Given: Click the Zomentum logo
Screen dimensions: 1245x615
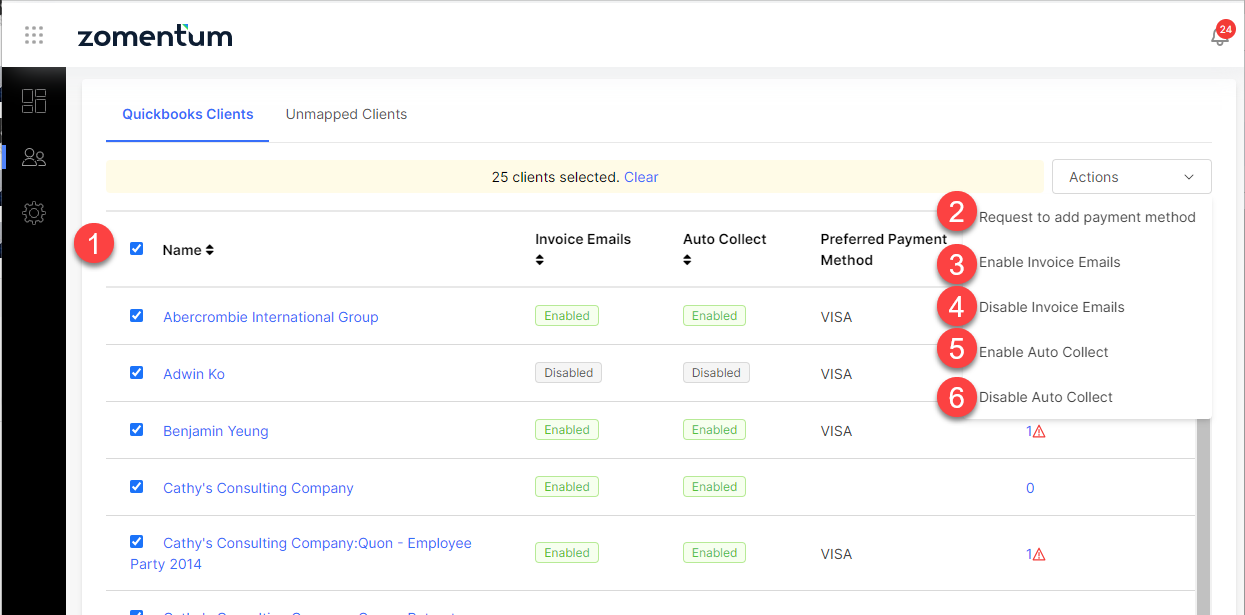Looking at the screenshot, I should pos(155,36).
